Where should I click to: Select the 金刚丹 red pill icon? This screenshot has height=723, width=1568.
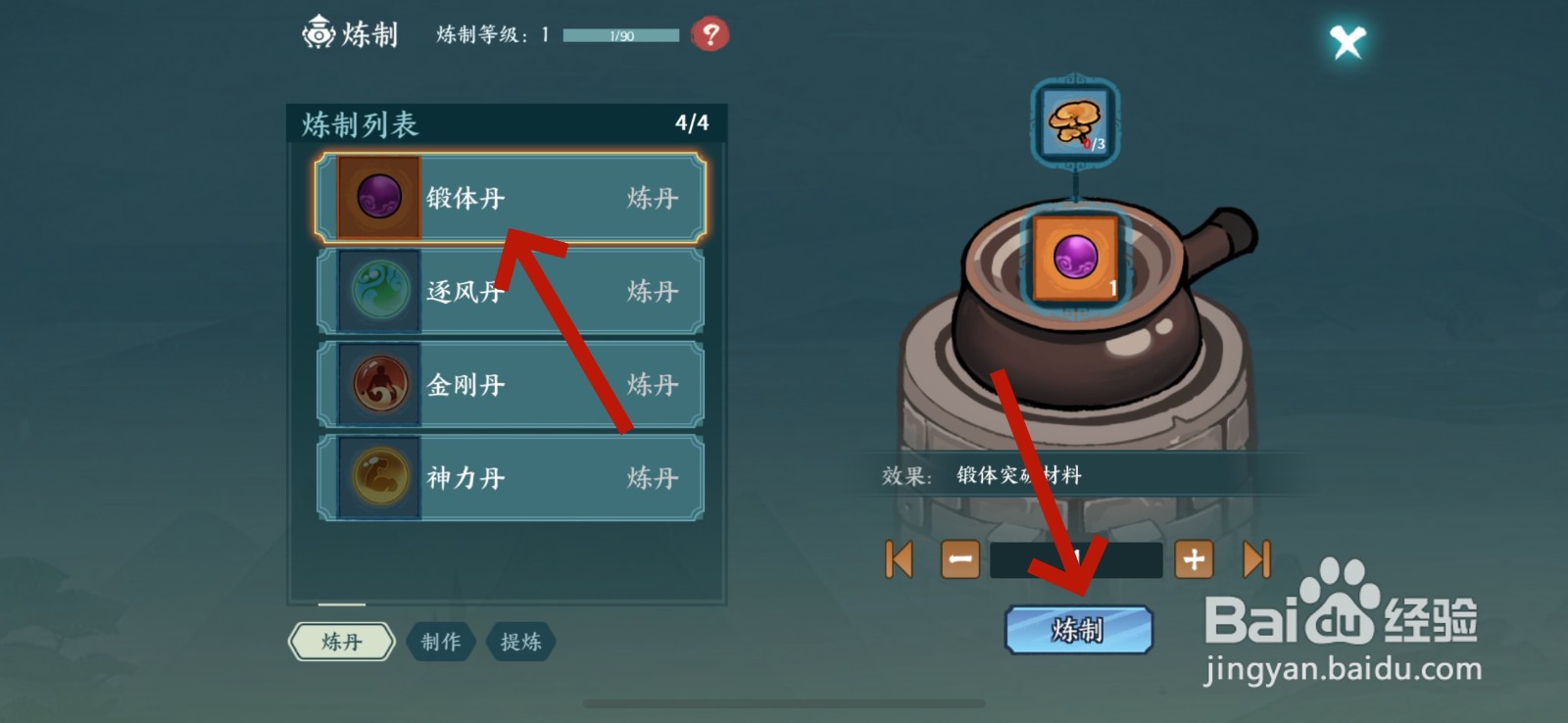point(379,384)
